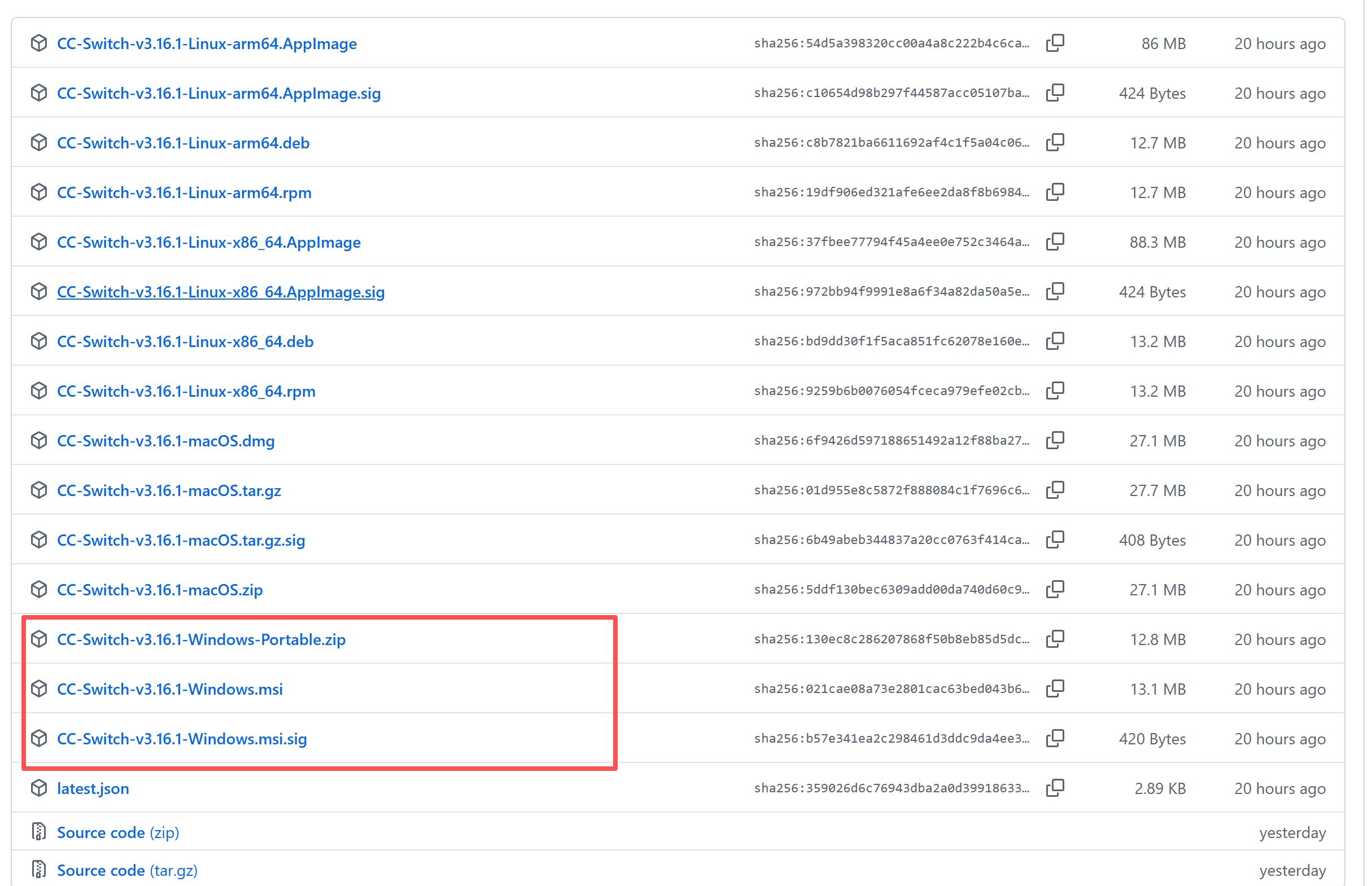
Task: Click the 2.89 KB size value
Action: coord(1160,788)
